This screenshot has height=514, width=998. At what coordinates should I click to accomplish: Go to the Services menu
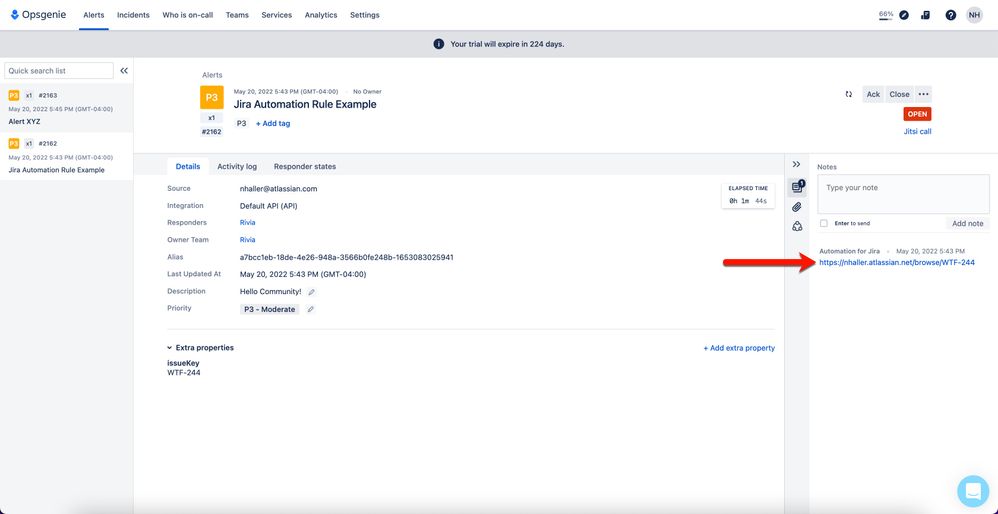pos(277,15)
